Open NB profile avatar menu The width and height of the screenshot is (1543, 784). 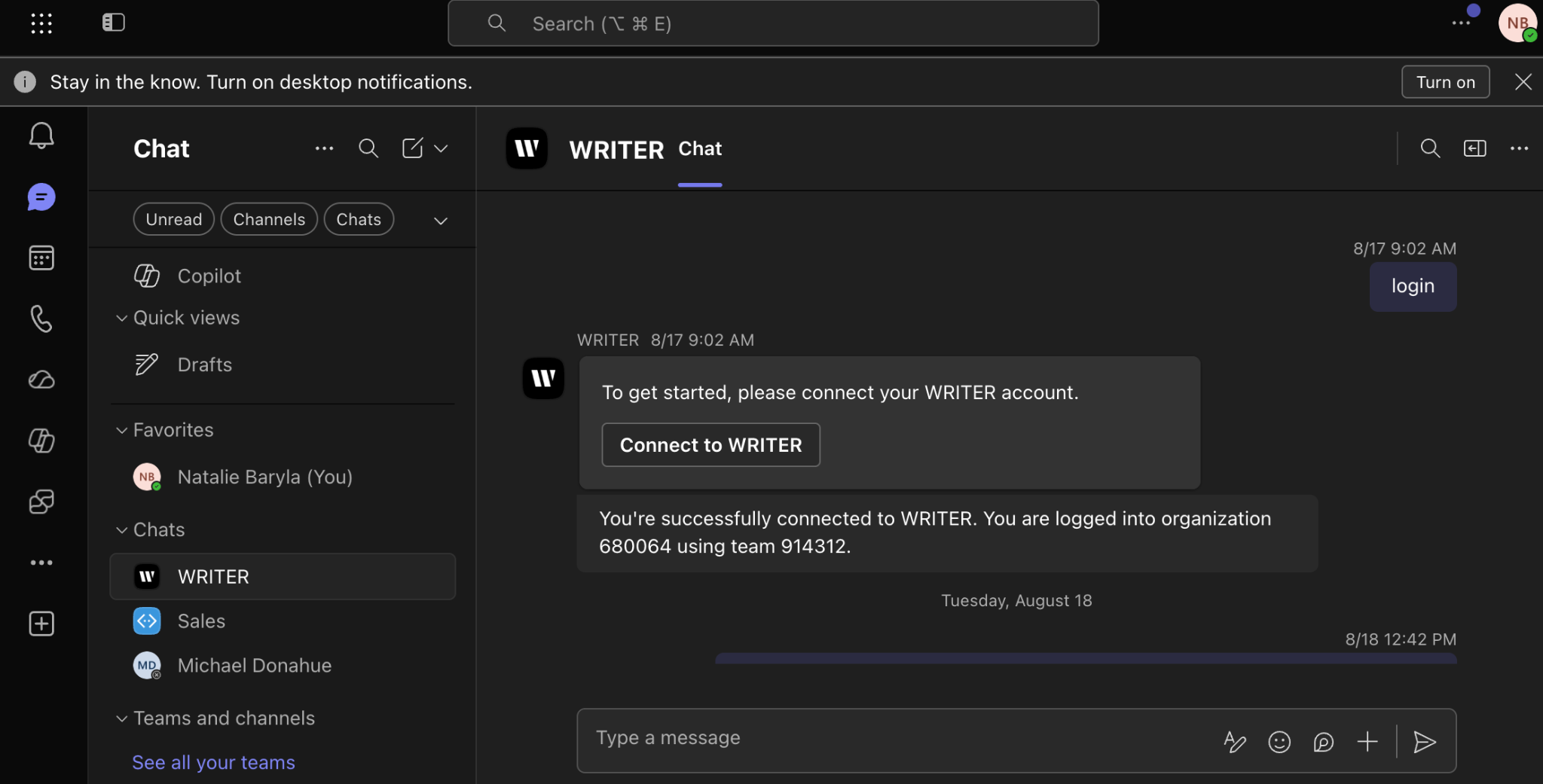click(x=1517, y=23)
